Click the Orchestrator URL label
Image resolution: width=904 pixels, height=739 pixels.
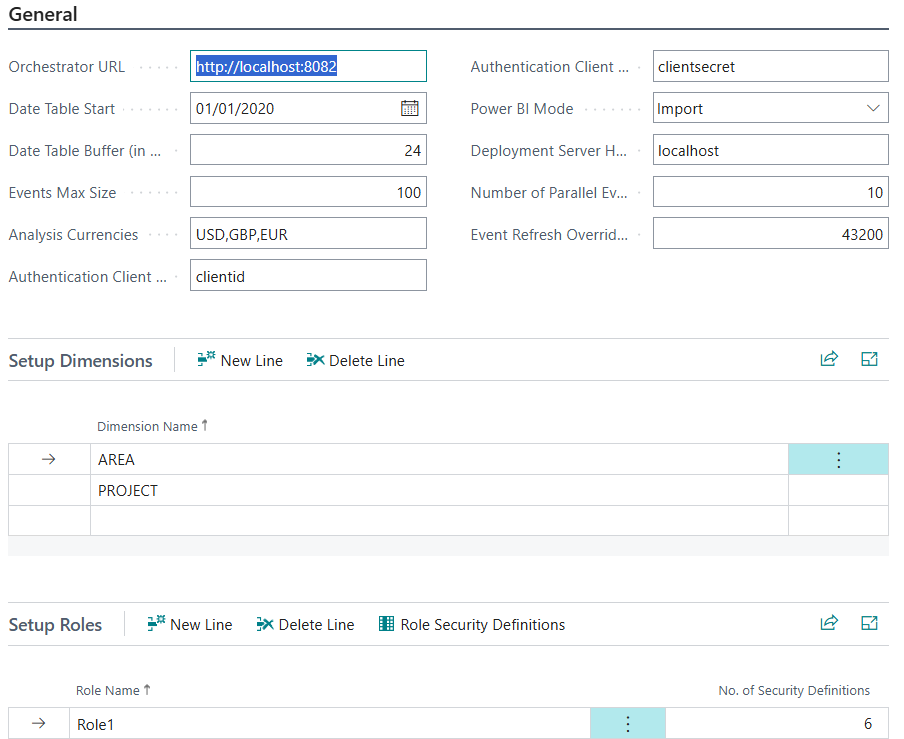[67, 67]
